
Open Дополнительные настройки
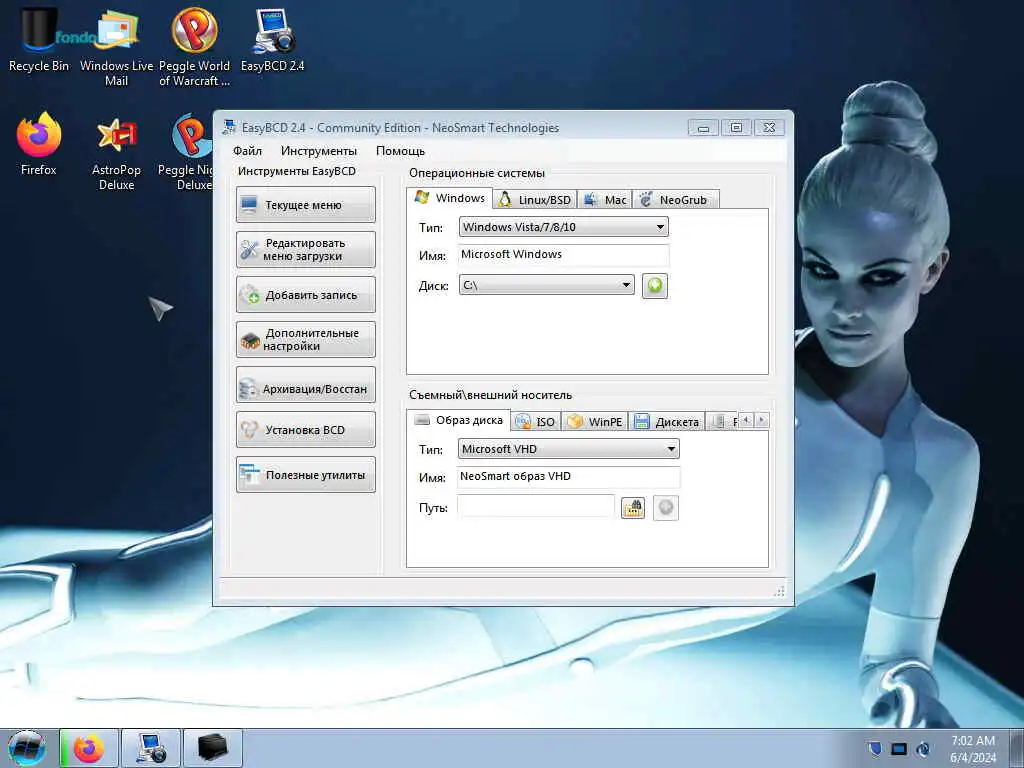tap(306, 340)
